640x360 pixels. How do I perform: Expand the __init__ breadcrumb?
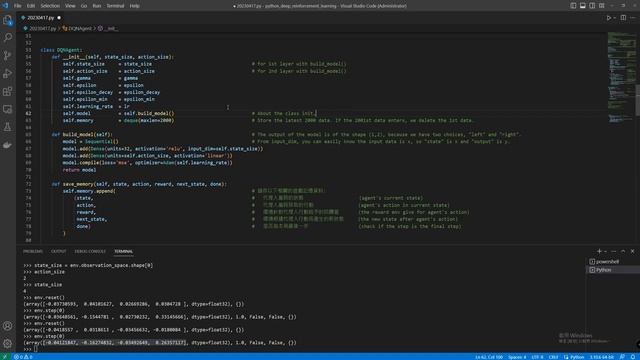point(109,29)
